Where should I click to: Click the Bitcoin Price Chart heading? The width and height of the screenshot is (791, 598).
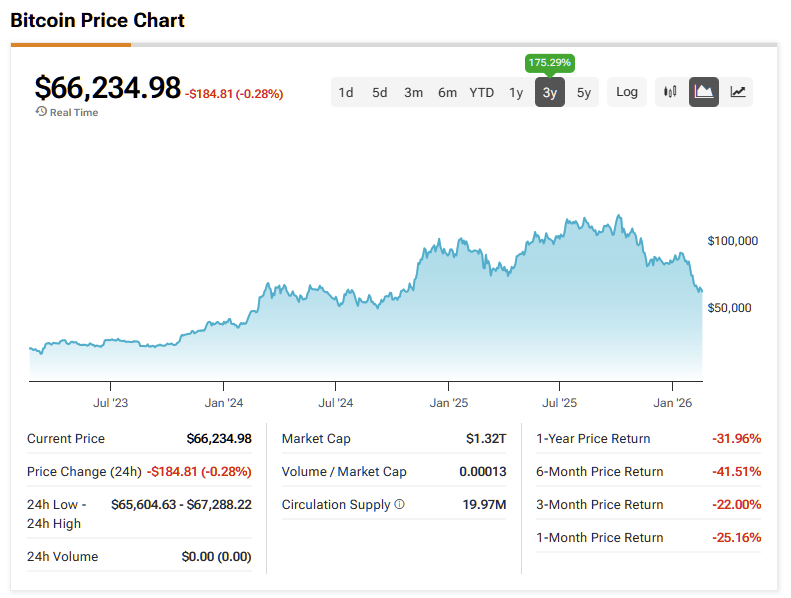click(x=97, y=20)
